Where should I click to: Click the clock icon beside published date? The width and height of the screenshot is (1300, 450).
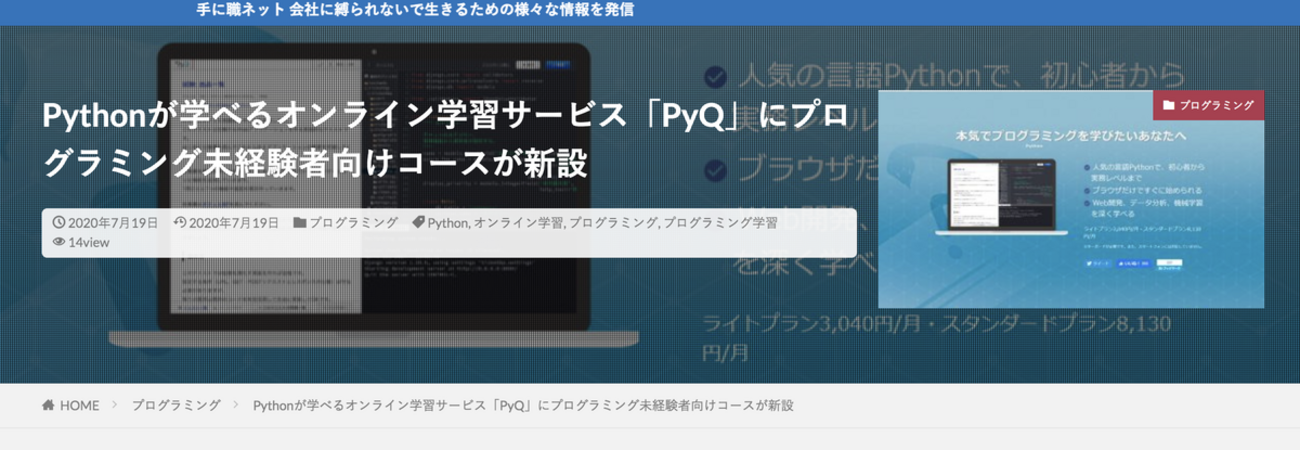pyautogui.click(x=59, y=222)
